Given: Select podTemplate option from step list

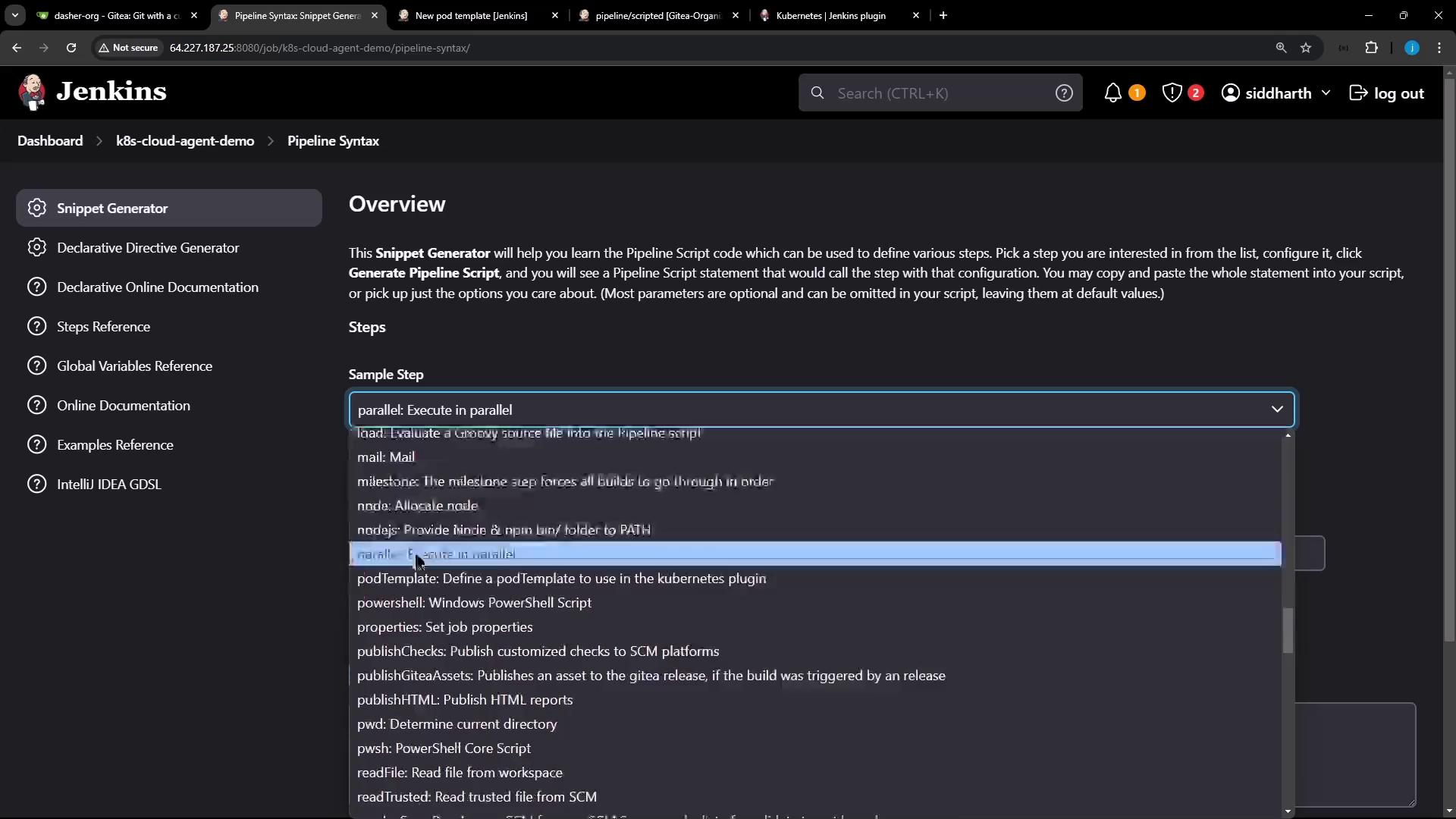Looking at the screenshot, I should 561,579.
